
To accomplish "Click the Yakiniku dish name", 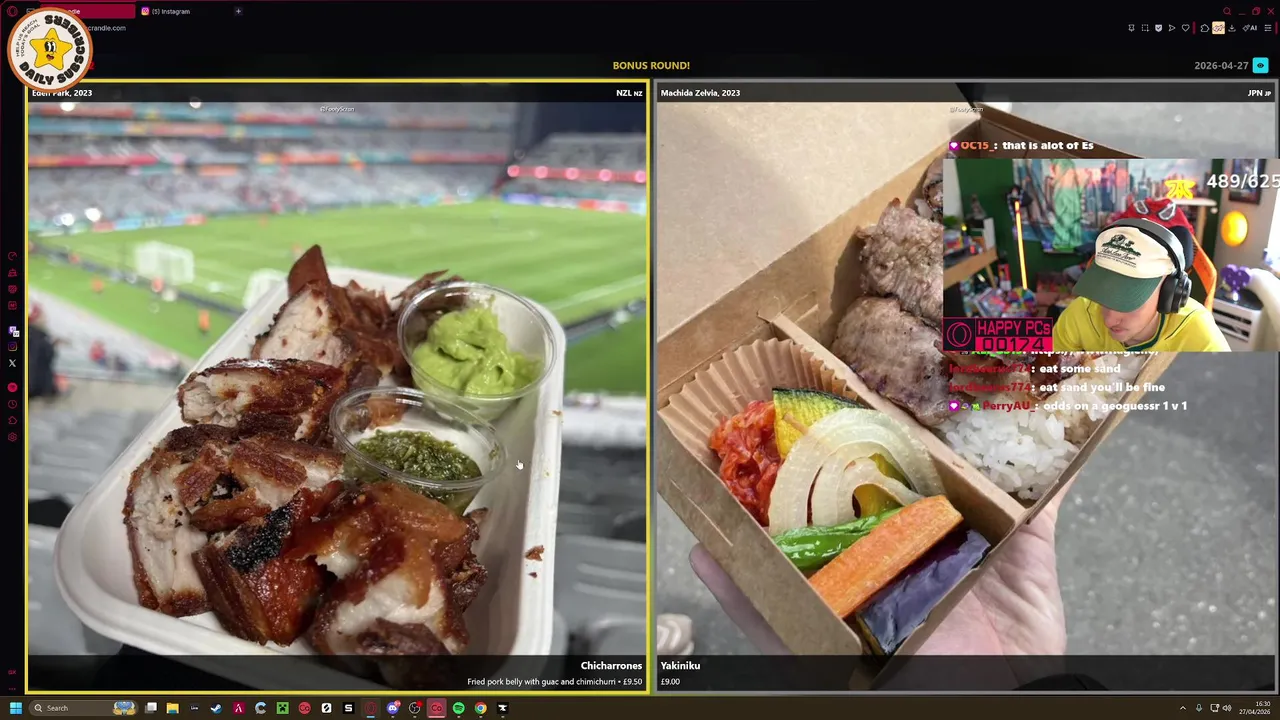I will click(680, 665).
